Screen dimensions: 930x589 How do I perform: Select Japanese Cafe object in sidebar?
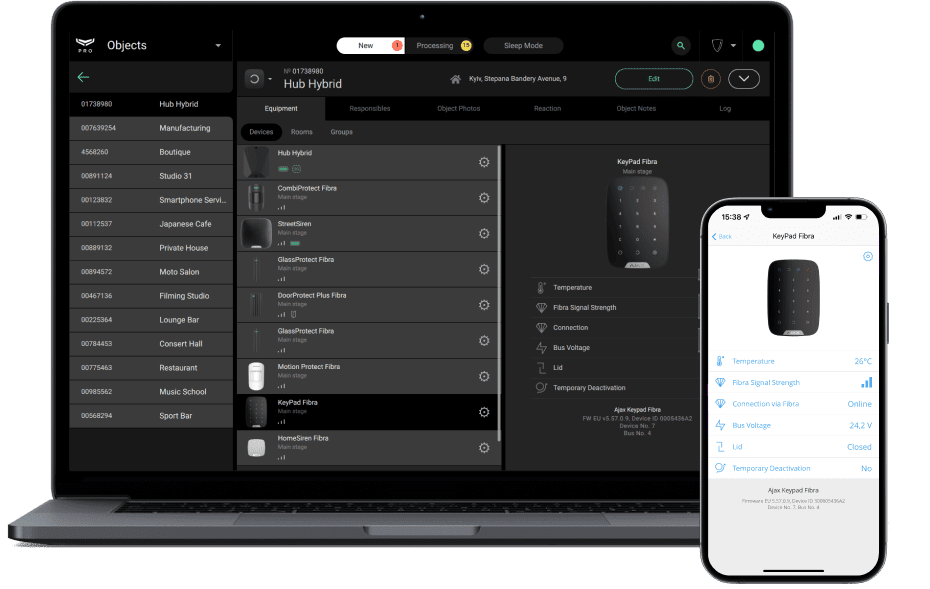151,224
